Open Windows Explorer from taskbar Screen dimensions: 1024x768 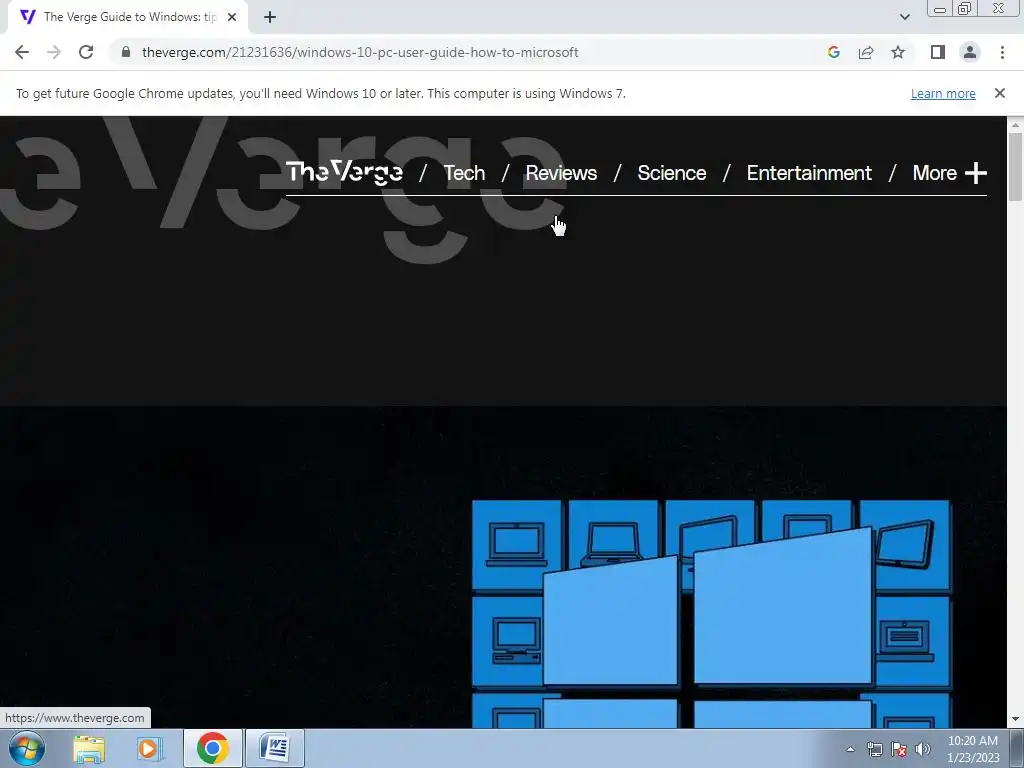pos(89,748)
